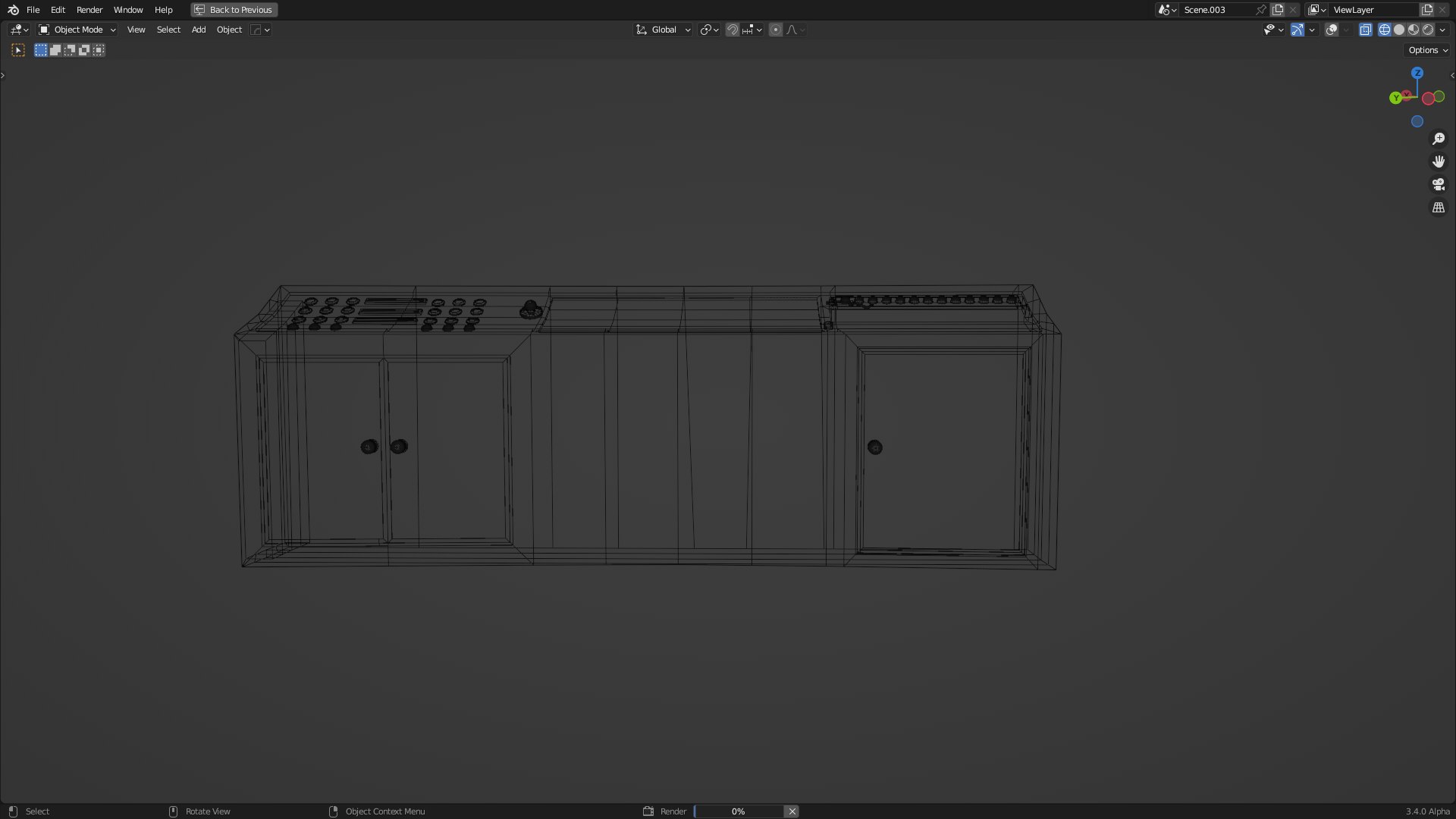
Task: Toggle snapping magnet
Action: point(732,30)
